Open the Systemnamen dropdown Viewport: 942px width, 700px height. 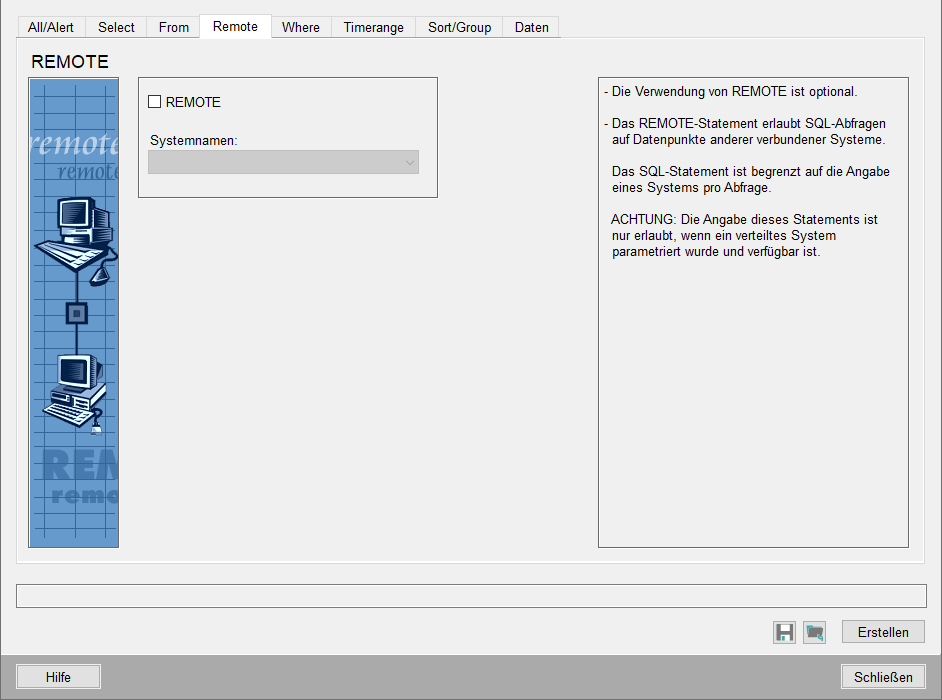tap(283, 162)
